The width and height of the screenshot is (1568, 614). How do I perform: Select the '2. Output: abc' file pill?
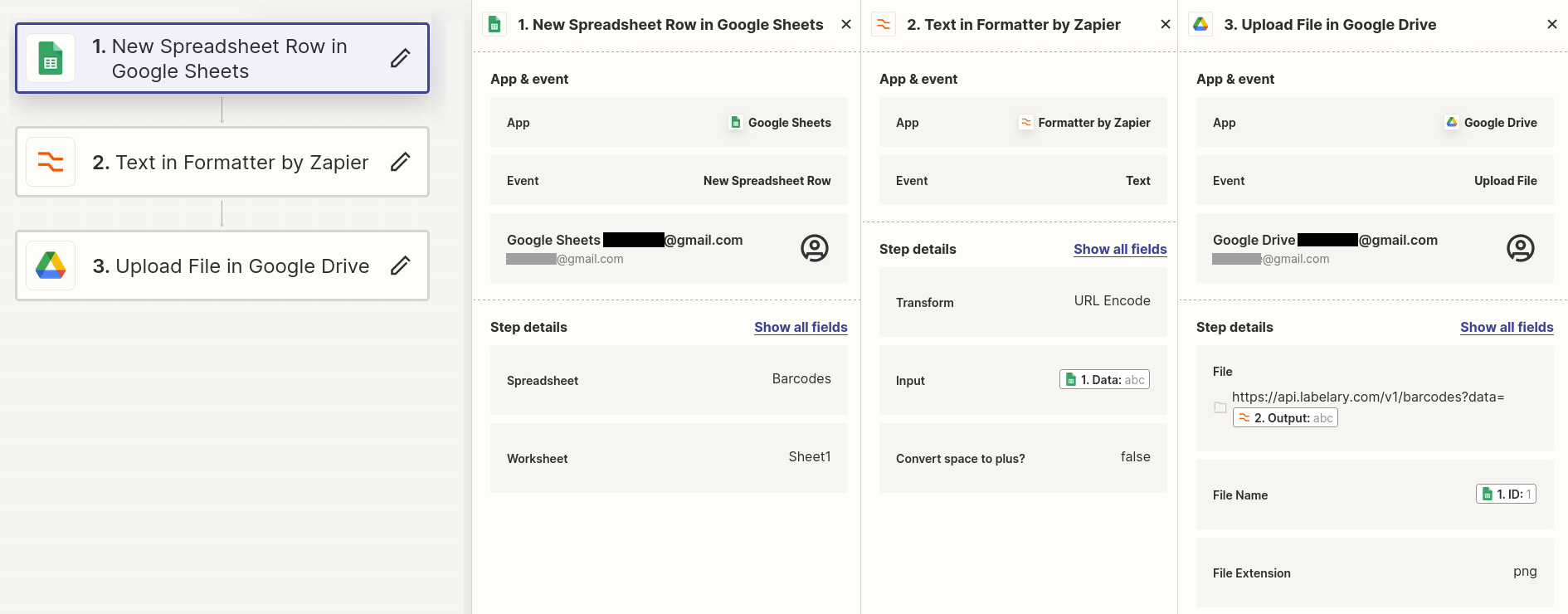point(1285,418)
